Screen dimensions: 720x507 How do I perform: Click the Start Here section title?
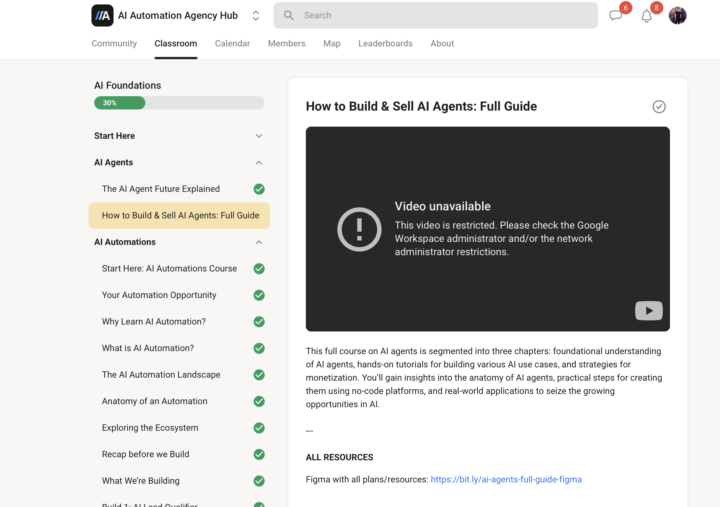[114, 136]
